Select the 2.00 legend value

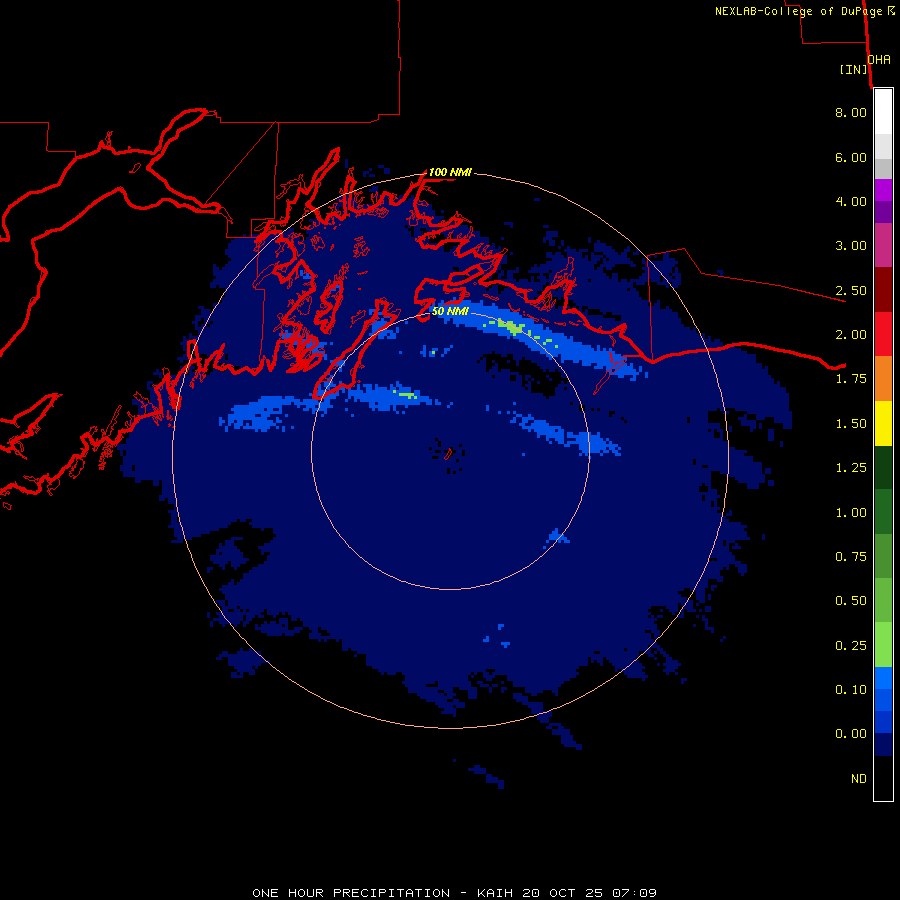(851, 335)
